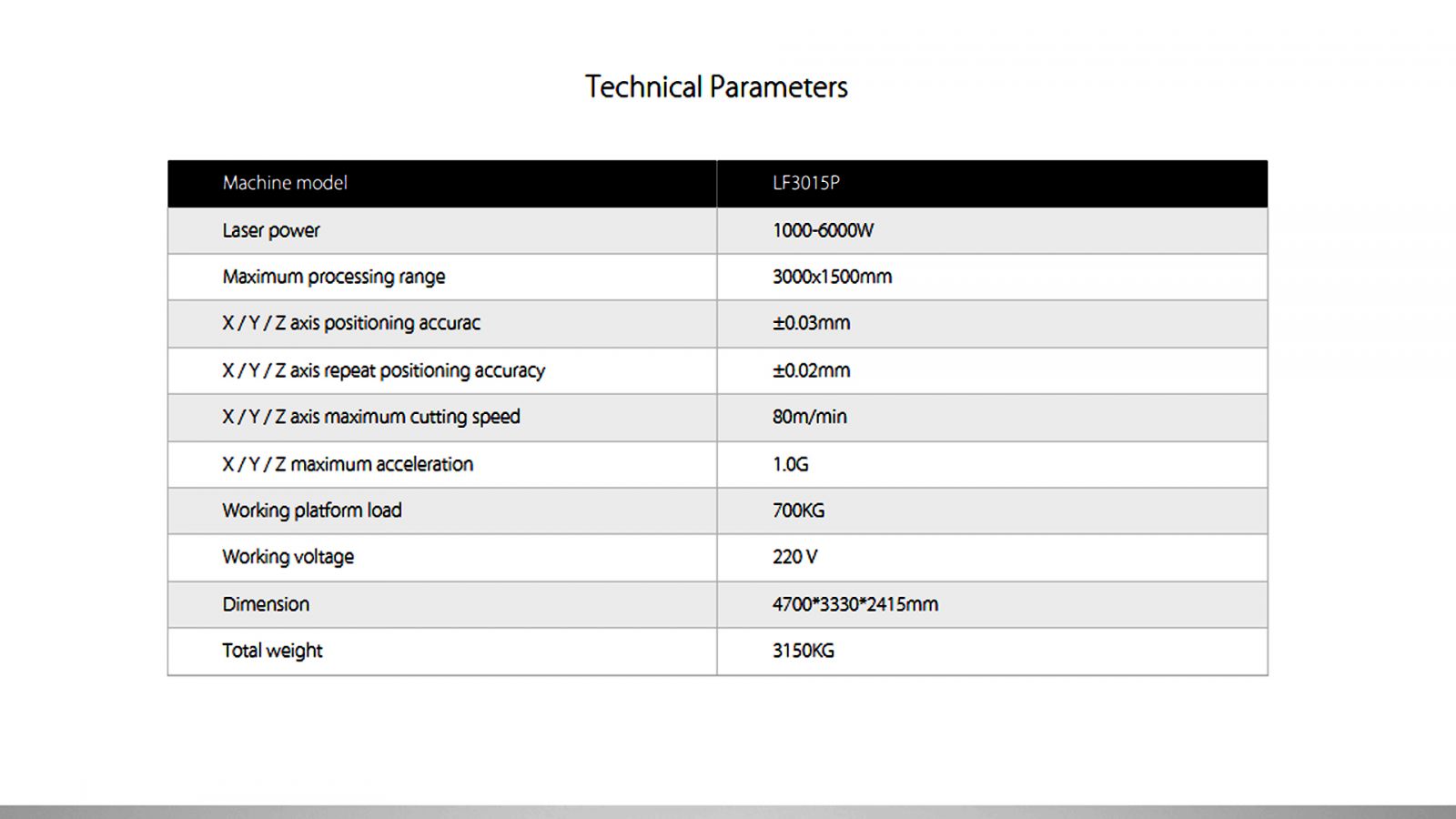The height and width of the screenshot is (819, 1456).
Task: Click the 3150KG total weight value
Action: (x=803, y=651)
